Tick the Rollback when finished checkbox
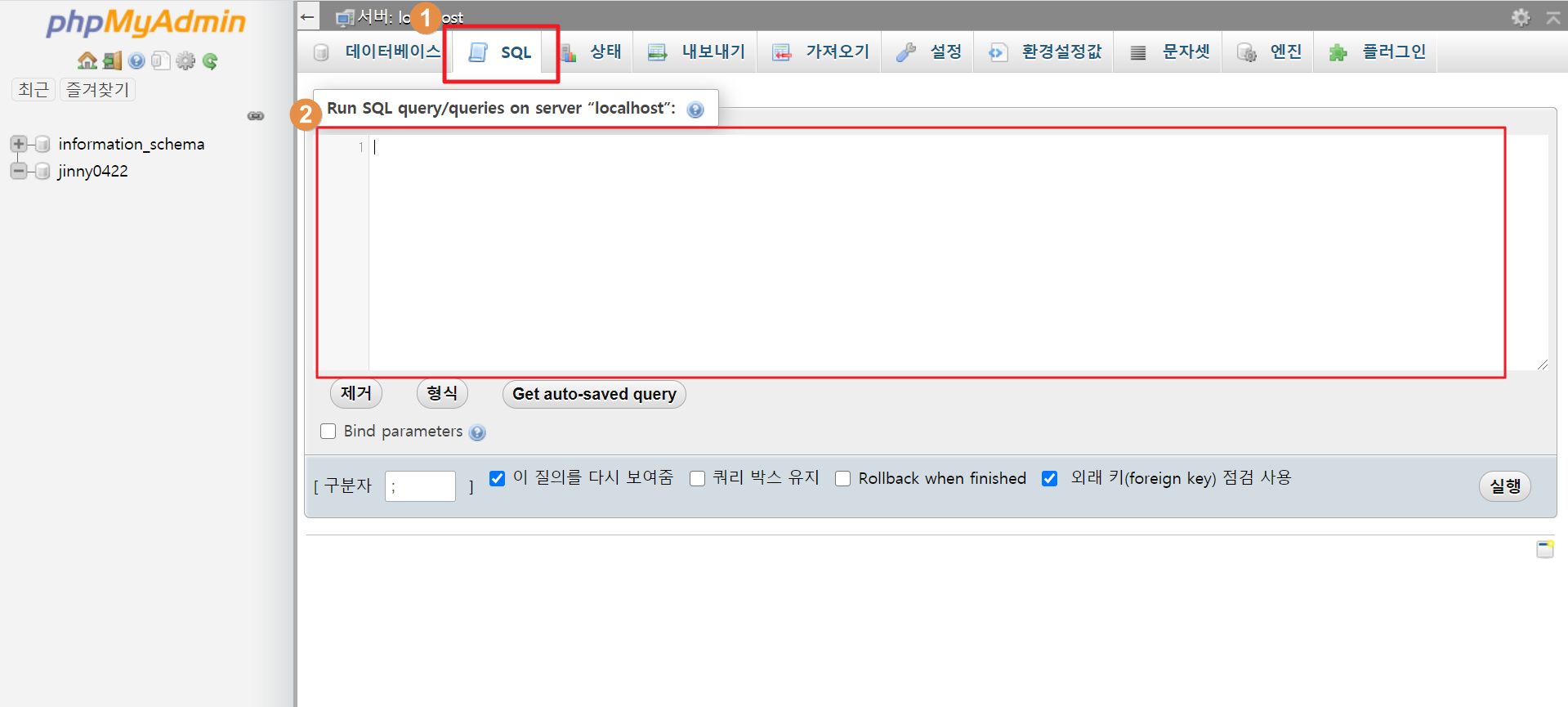 842,478
